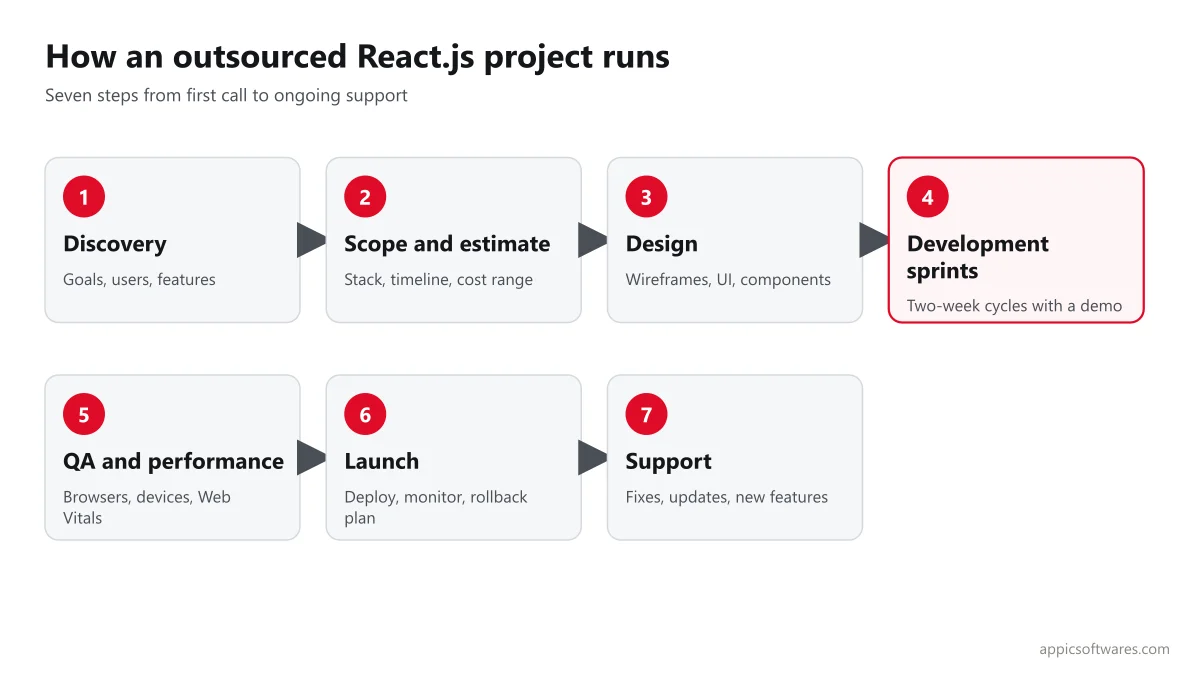Click "Deploy, monitor, rollback plan" text
Viewport: 1200px width, 675px height.
pyautogui.click(x=436, y=507)
